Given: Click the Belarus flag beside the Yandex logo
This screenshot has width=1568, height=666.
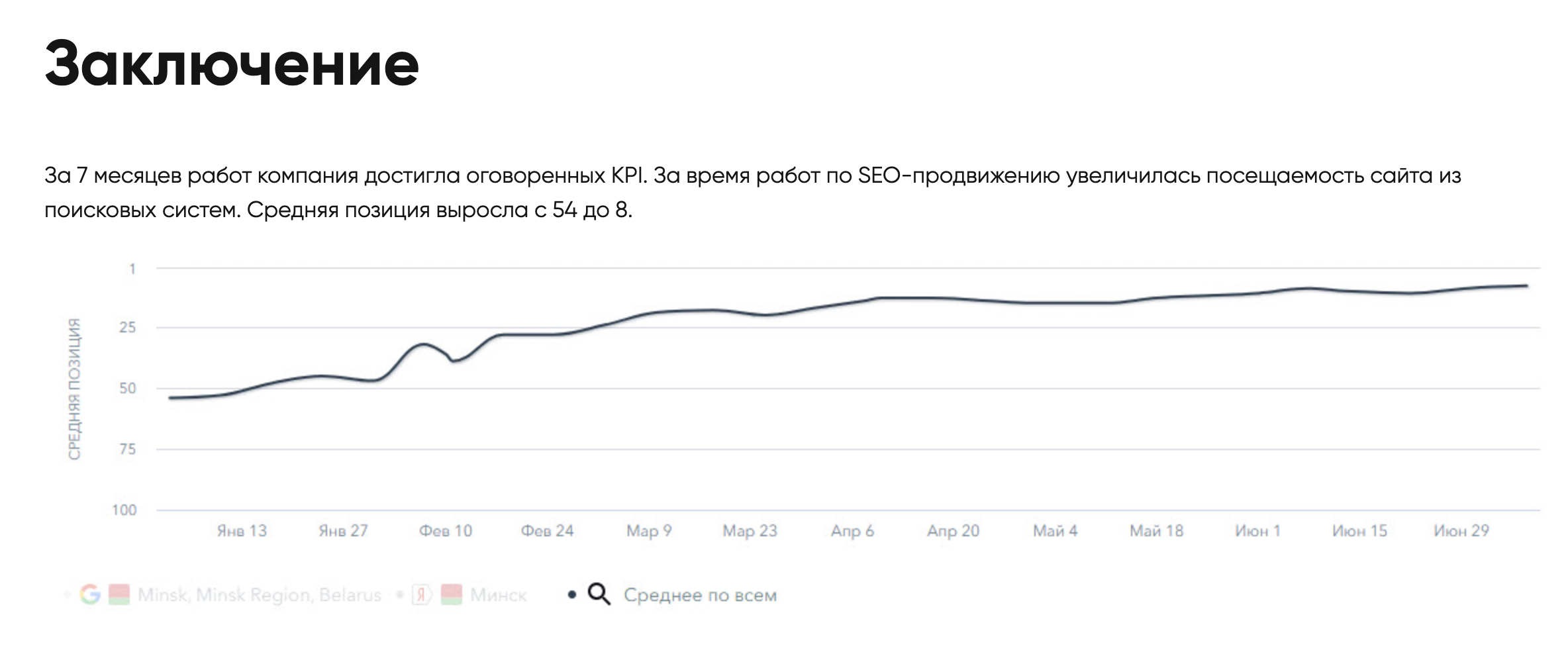Looking at the screenshot, I should point(452,595).
